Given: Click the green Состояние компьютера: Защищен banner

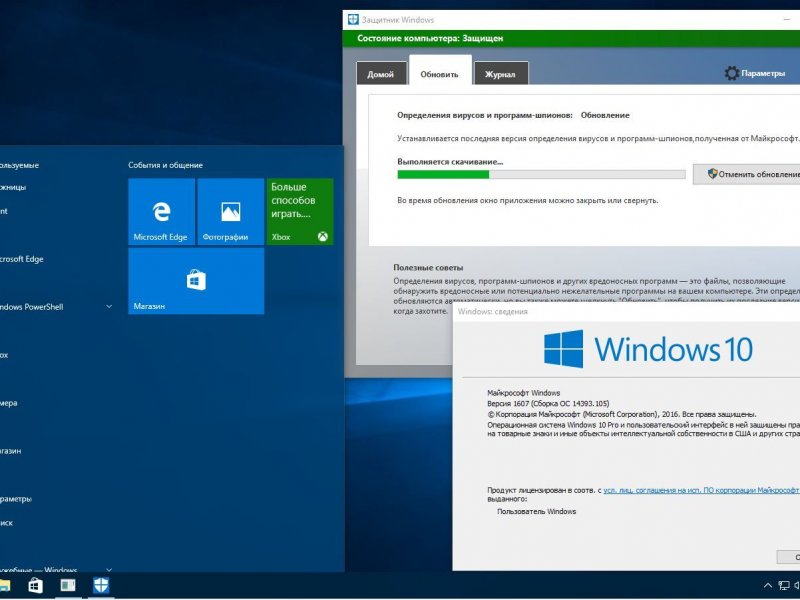Looking at the screenshot, I should click(571, 38).
